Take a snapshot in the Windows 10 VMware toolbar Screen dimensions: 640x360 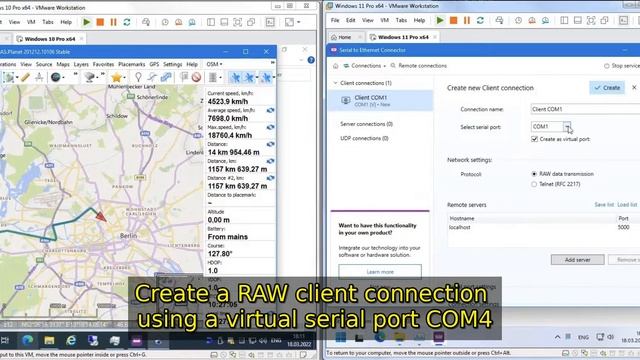coord(165,22)
